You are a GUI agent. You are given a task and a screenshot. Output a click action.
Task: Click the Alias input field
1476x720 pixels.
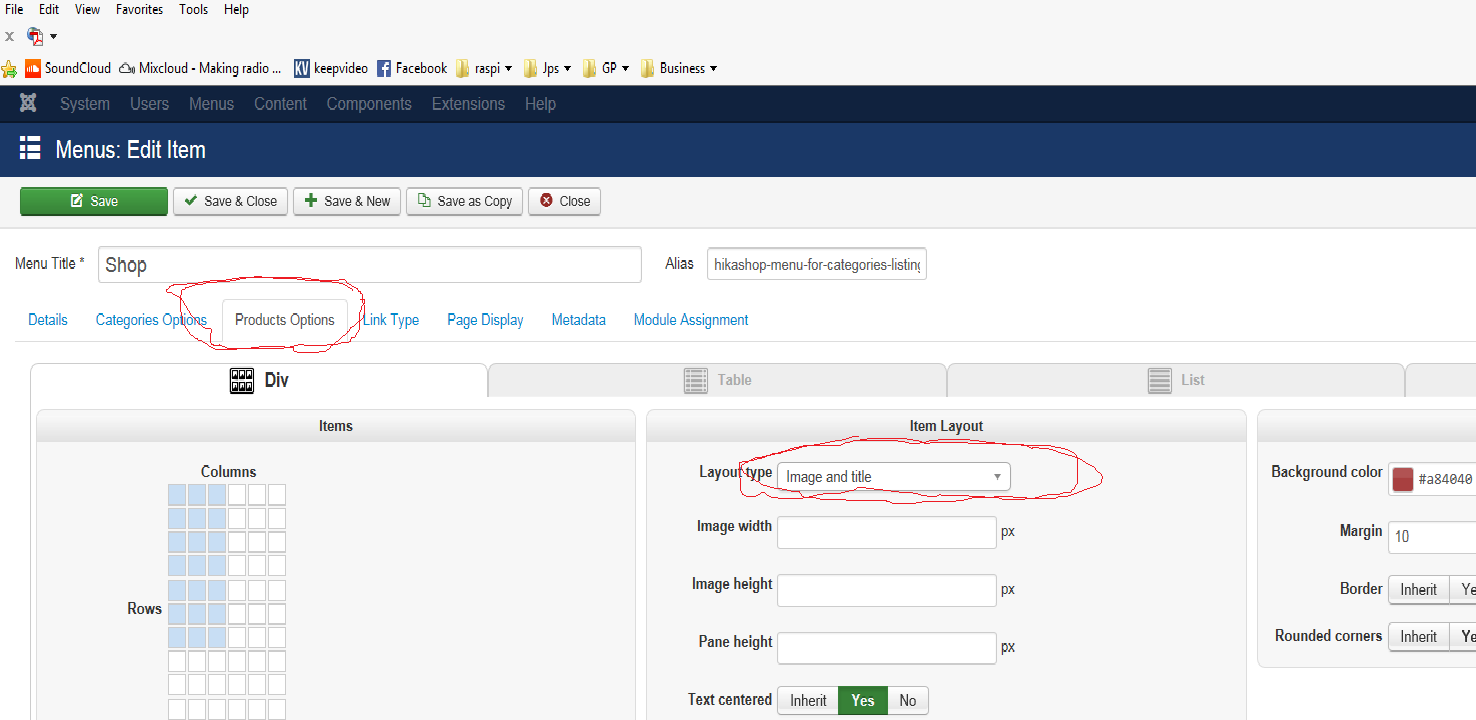(817, 265)
